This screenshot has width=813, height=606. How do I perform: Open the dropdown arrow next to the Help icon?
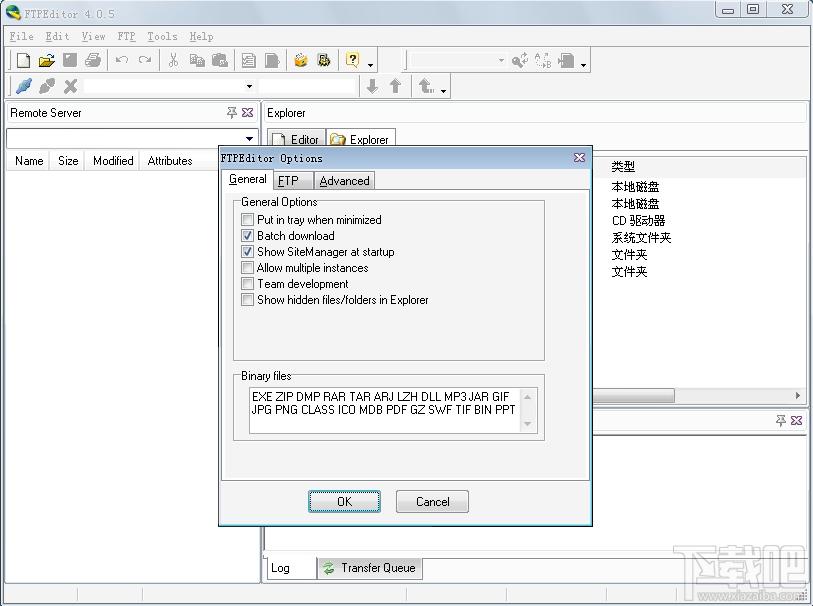pos(370,65)
